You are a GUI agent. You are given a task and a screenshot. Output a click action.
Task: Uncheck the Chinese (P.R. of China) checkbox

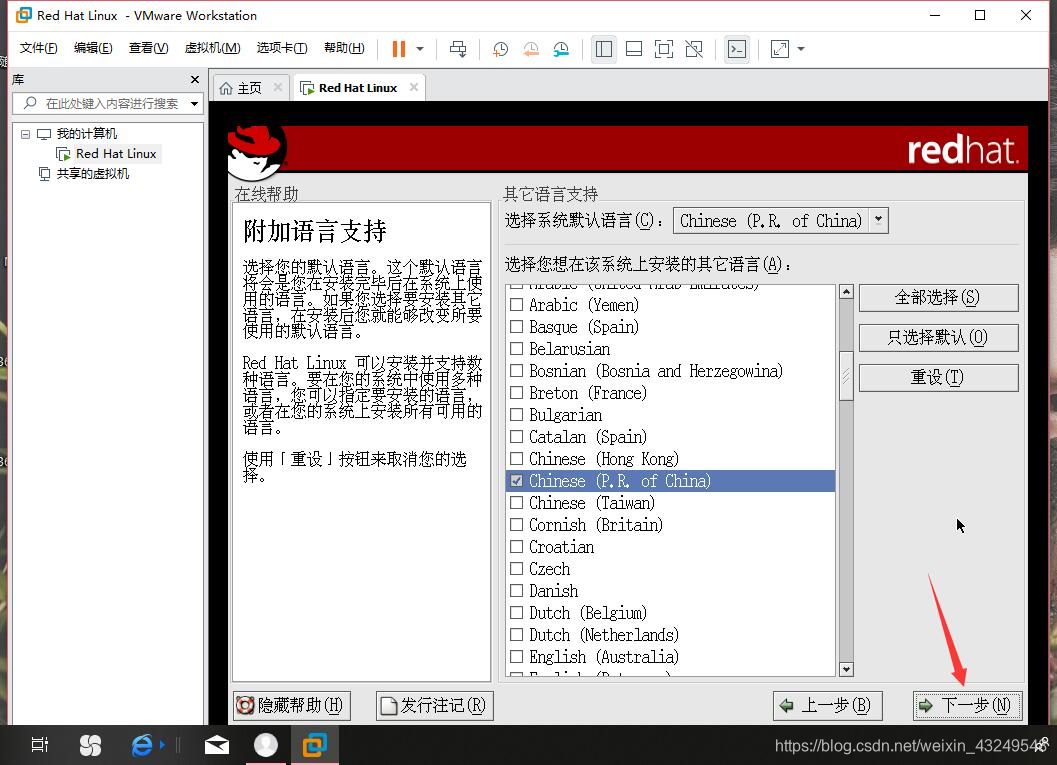(x=516, y=481)
